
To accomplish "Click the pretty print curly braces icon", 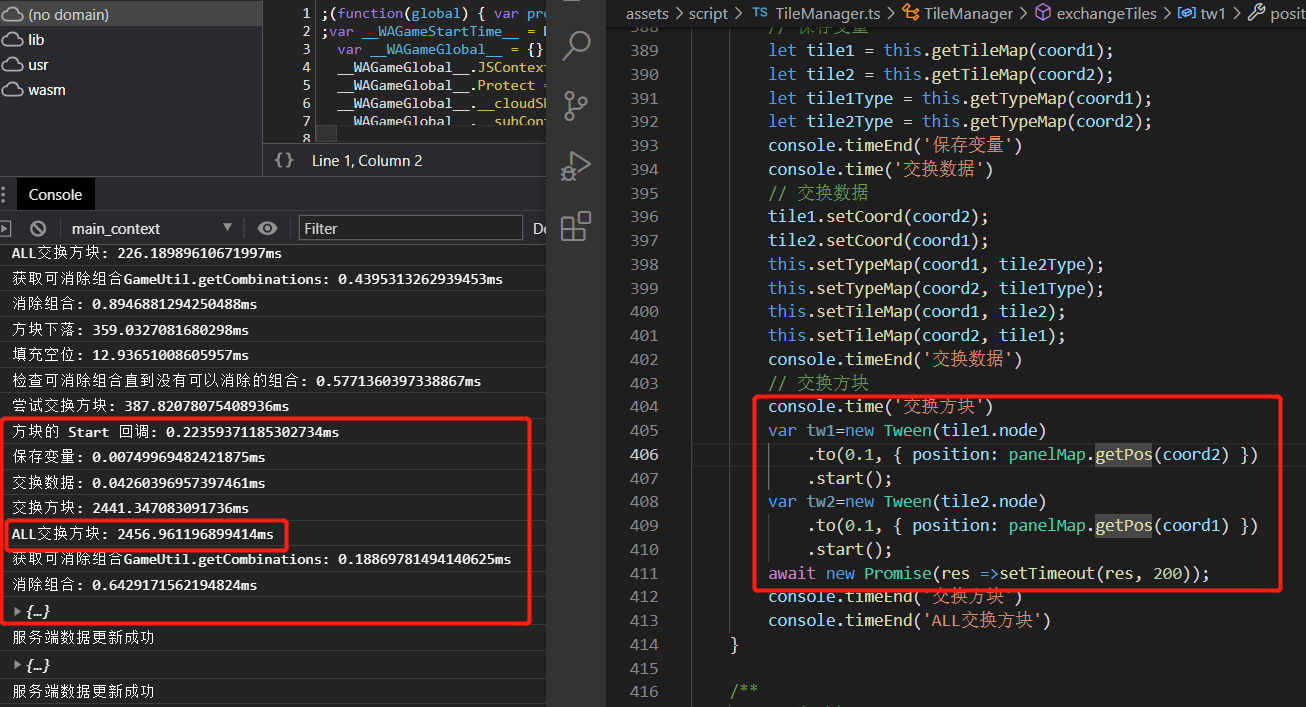I will (x=284, y=160).
